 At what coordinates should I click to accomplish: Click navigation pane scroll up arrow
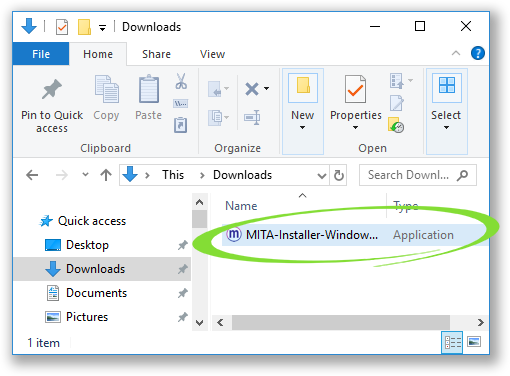tap(200, 202)
